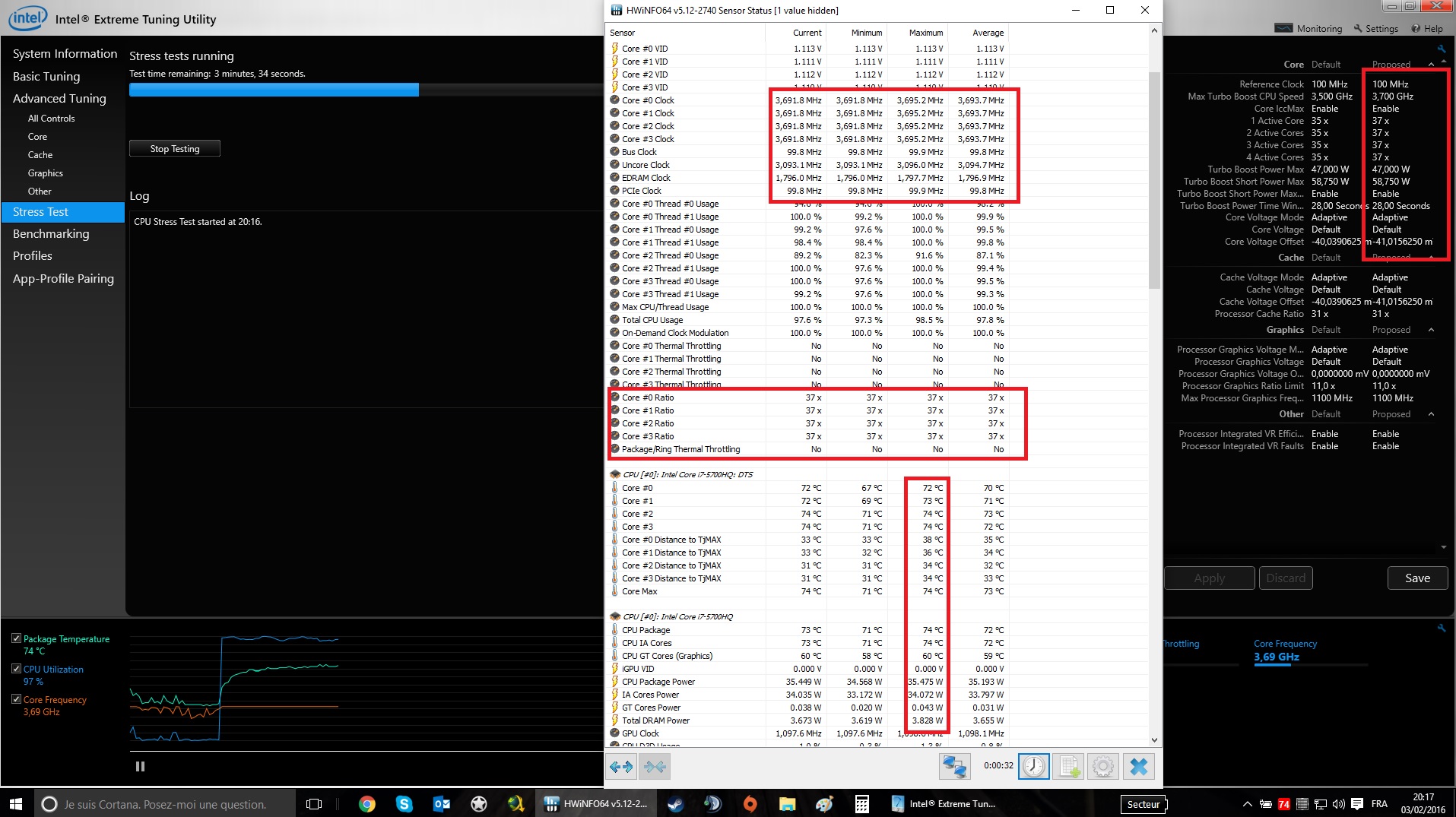Select Other under Advanced Tuning
This screenshot has height=817, width=1456.
tap(40, 192)
